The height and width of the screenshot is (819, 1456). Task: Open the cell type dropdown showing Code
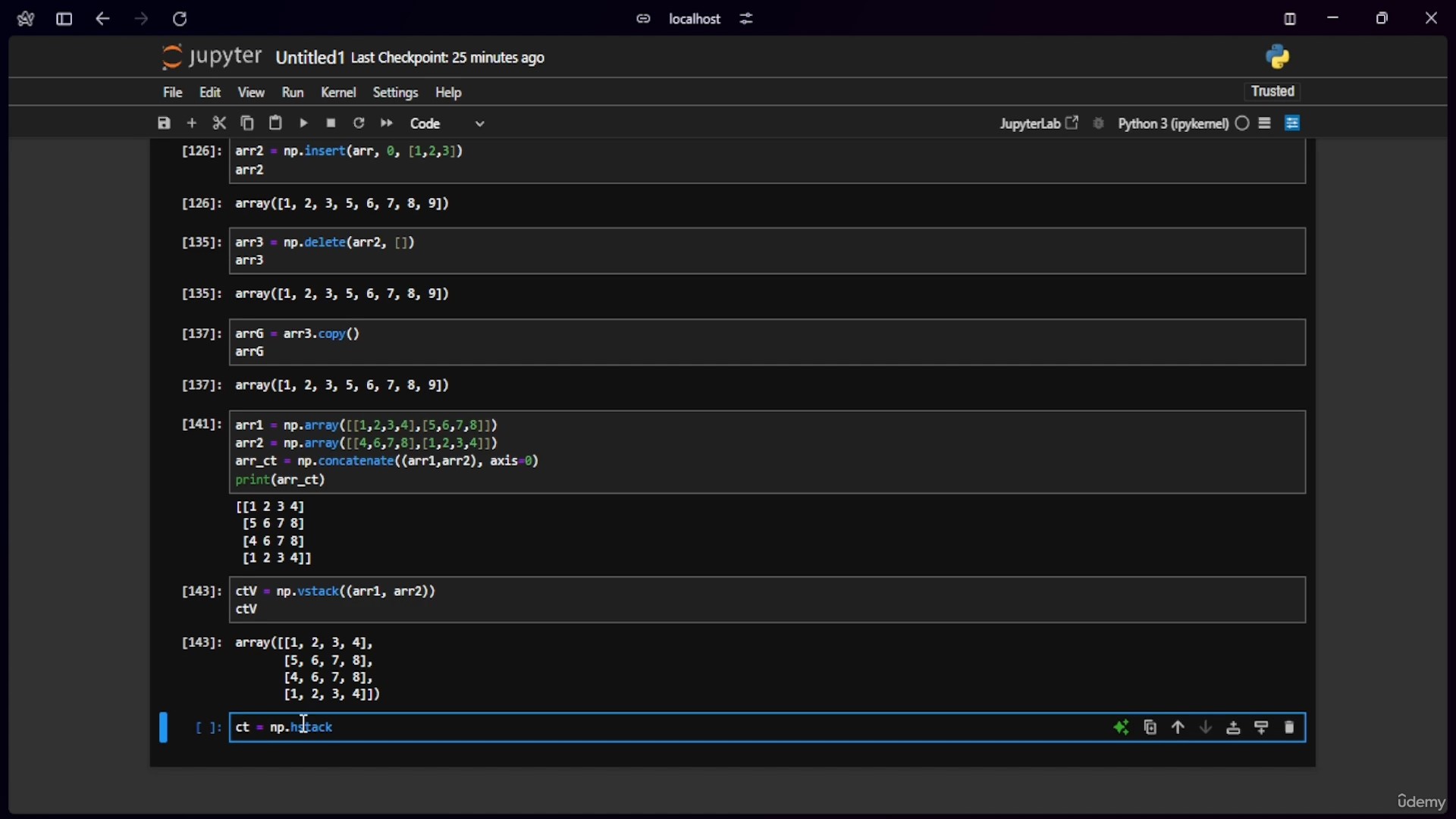click(447, 124)
